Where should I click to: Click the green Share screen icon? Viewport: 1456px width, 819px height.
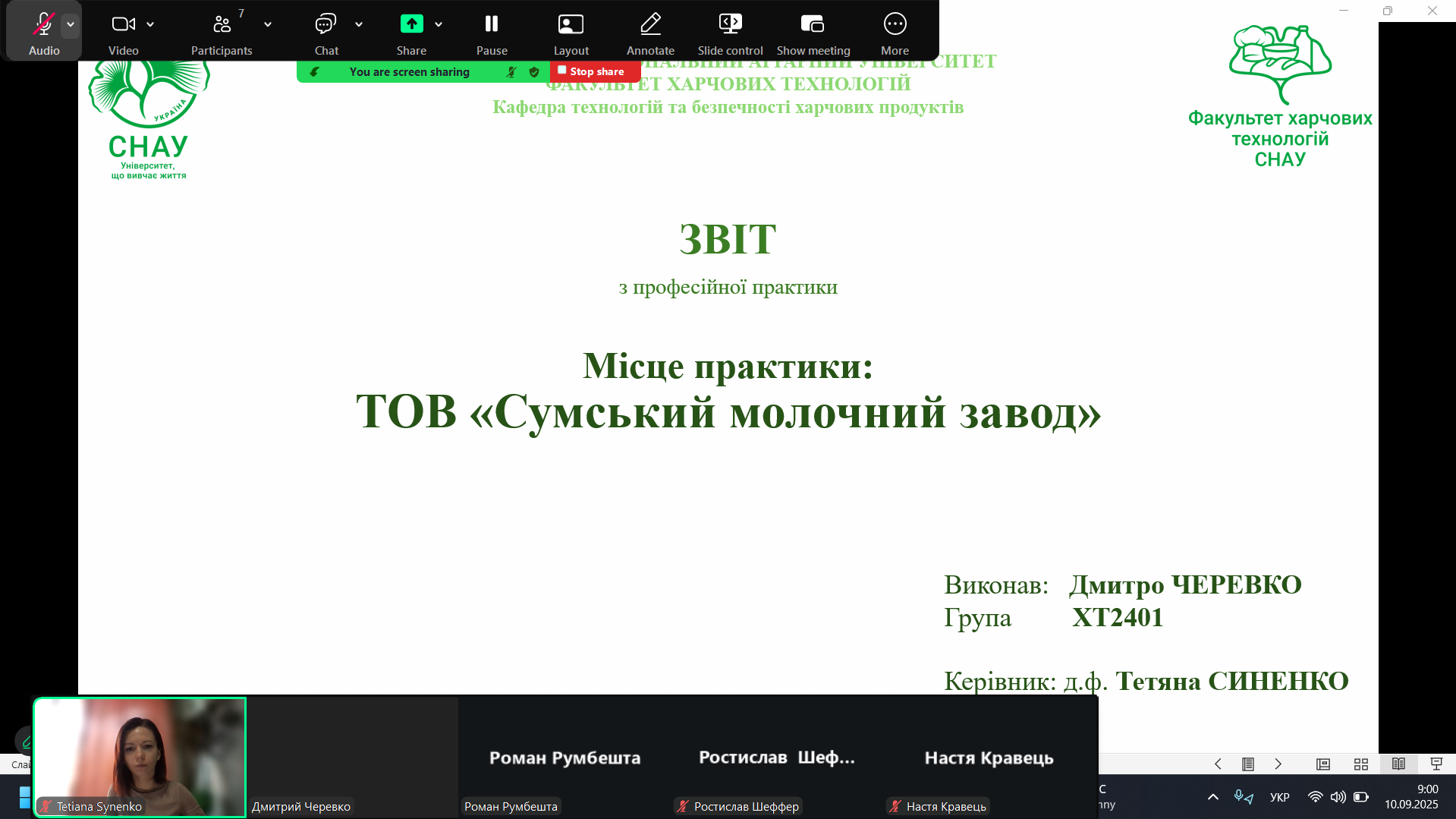(x=411, y=24)
